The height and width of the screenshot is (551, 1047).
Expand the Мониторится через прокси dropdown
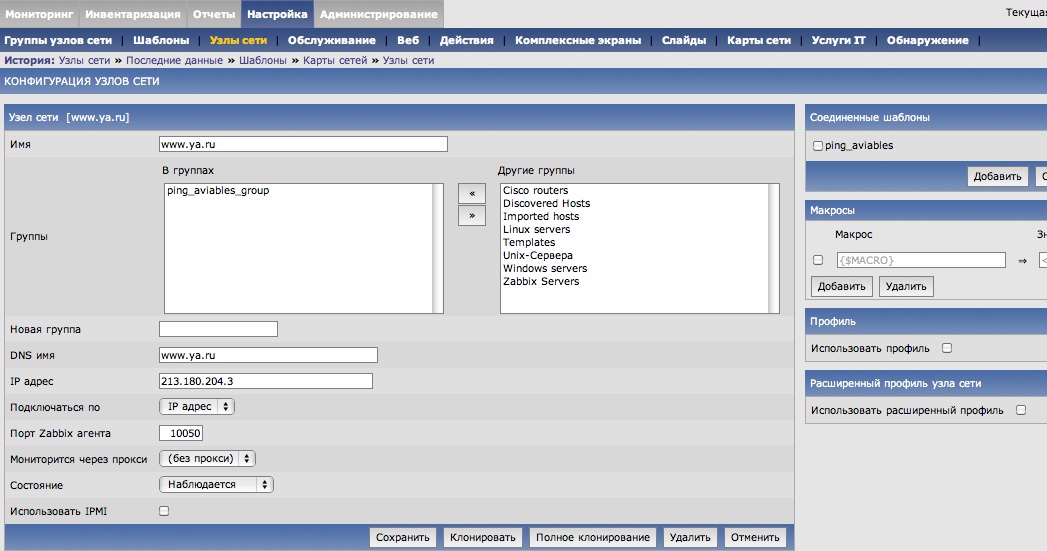[x=207, y=459]
